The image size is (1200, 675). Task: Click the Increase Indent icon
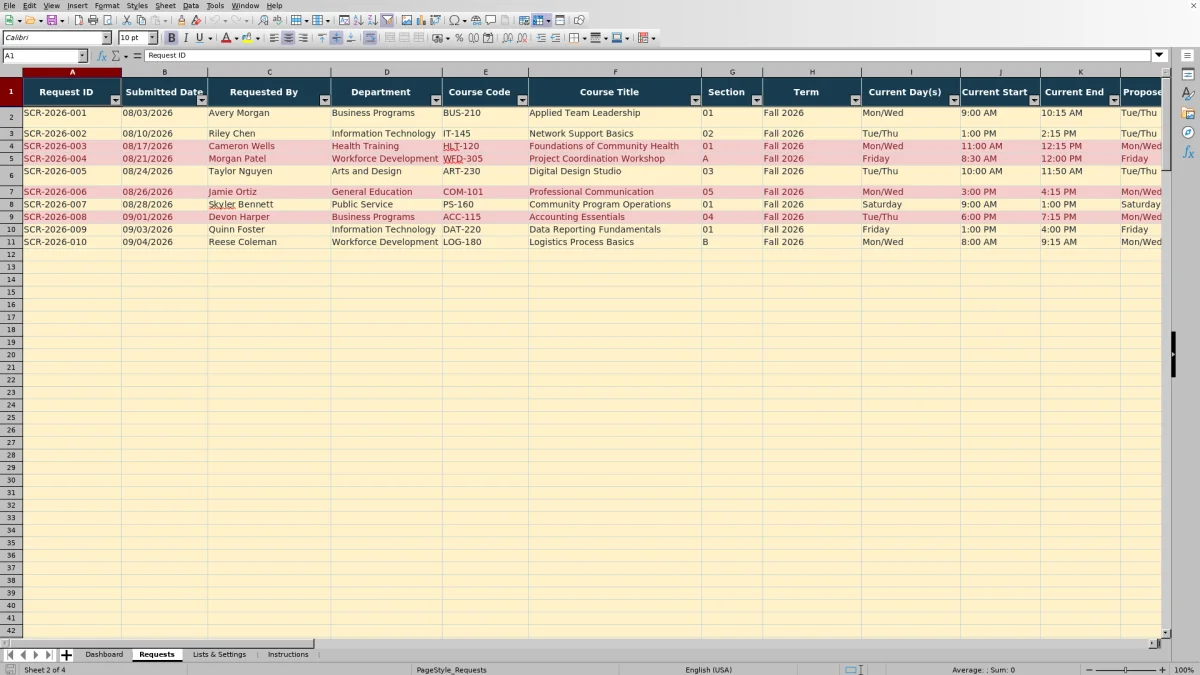click(541, 38)
